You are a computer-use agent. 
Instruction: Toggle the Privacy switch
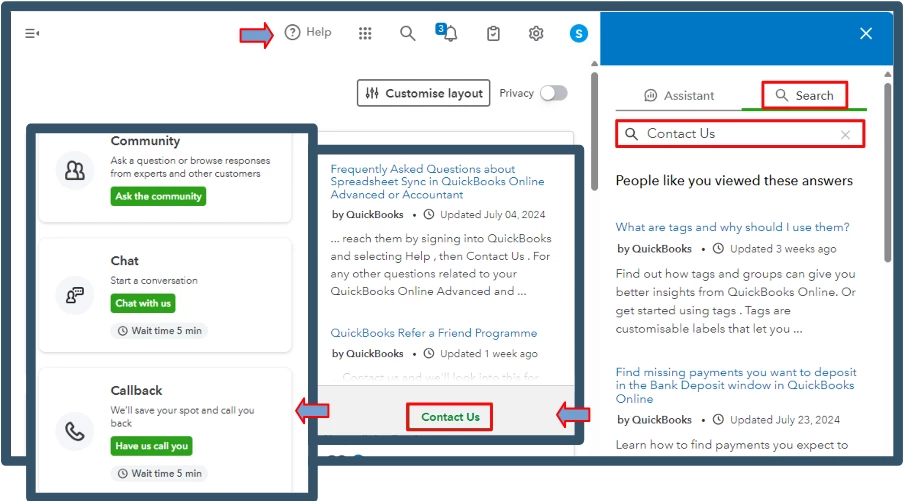tap(554, 93)
